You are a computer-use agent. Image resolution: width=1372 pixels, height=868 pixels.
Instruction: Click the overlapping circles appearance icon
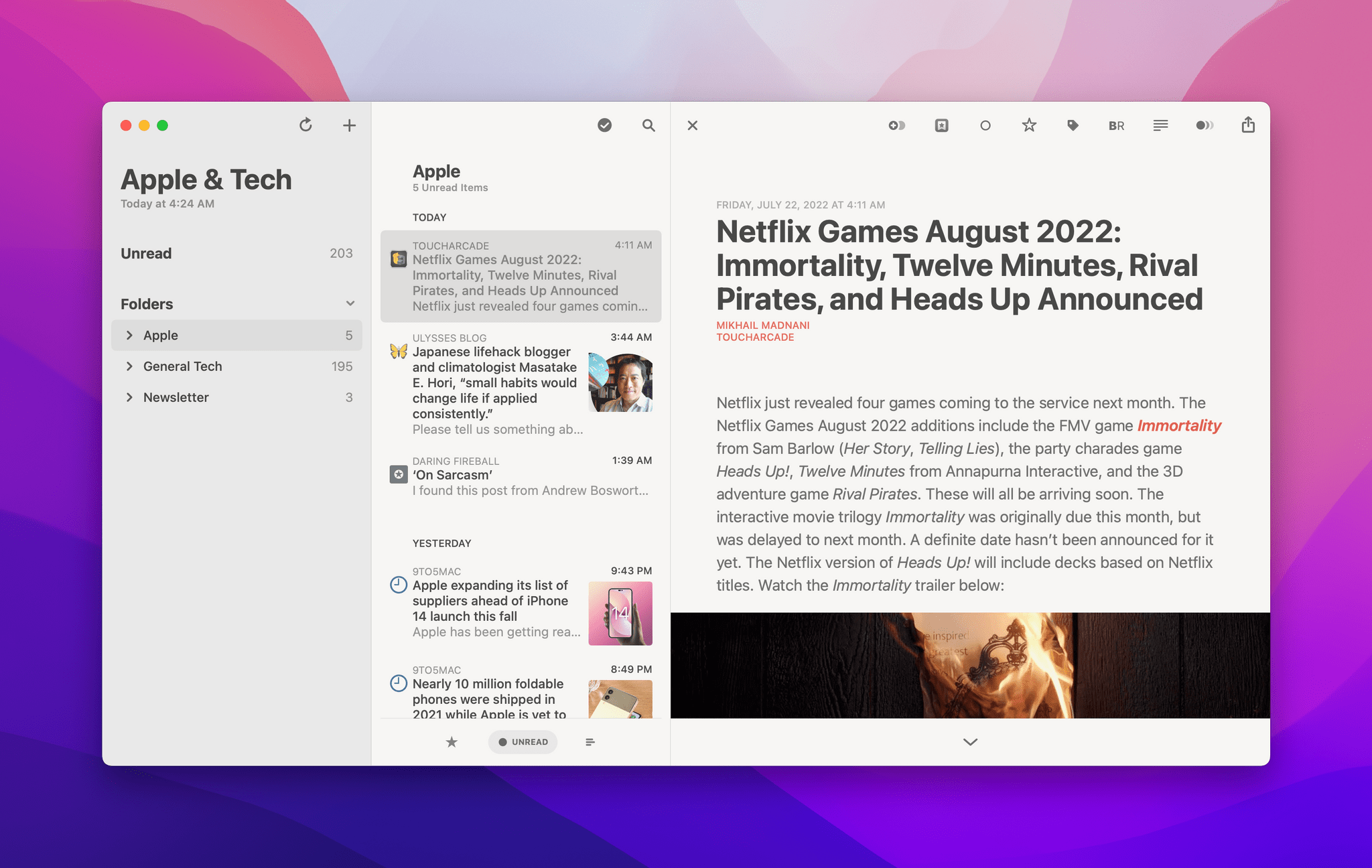point(1205,125)
